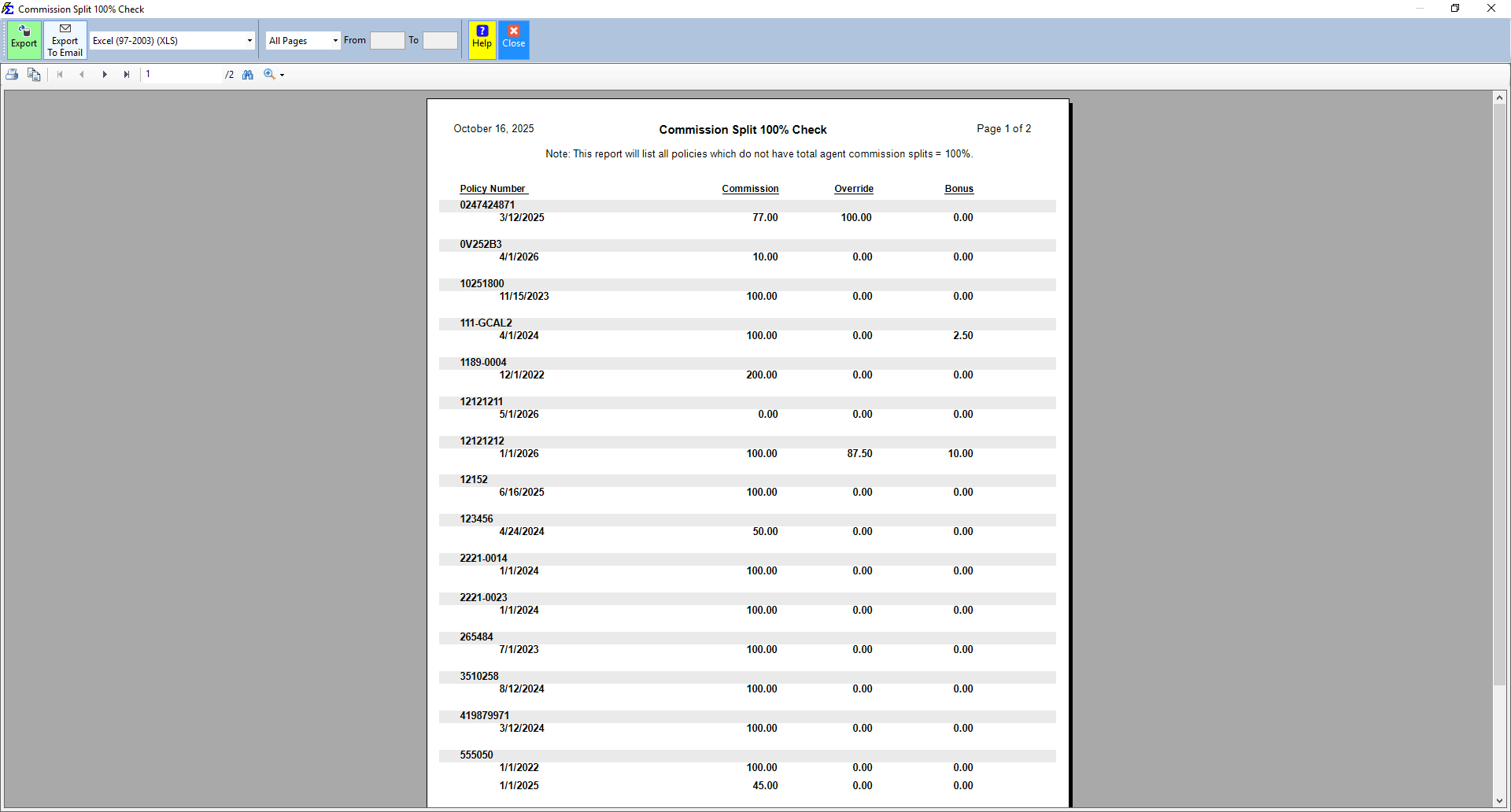Click the magnifier zoom icon
This screenshot has height=812, width=1511.
coord(270,74)
